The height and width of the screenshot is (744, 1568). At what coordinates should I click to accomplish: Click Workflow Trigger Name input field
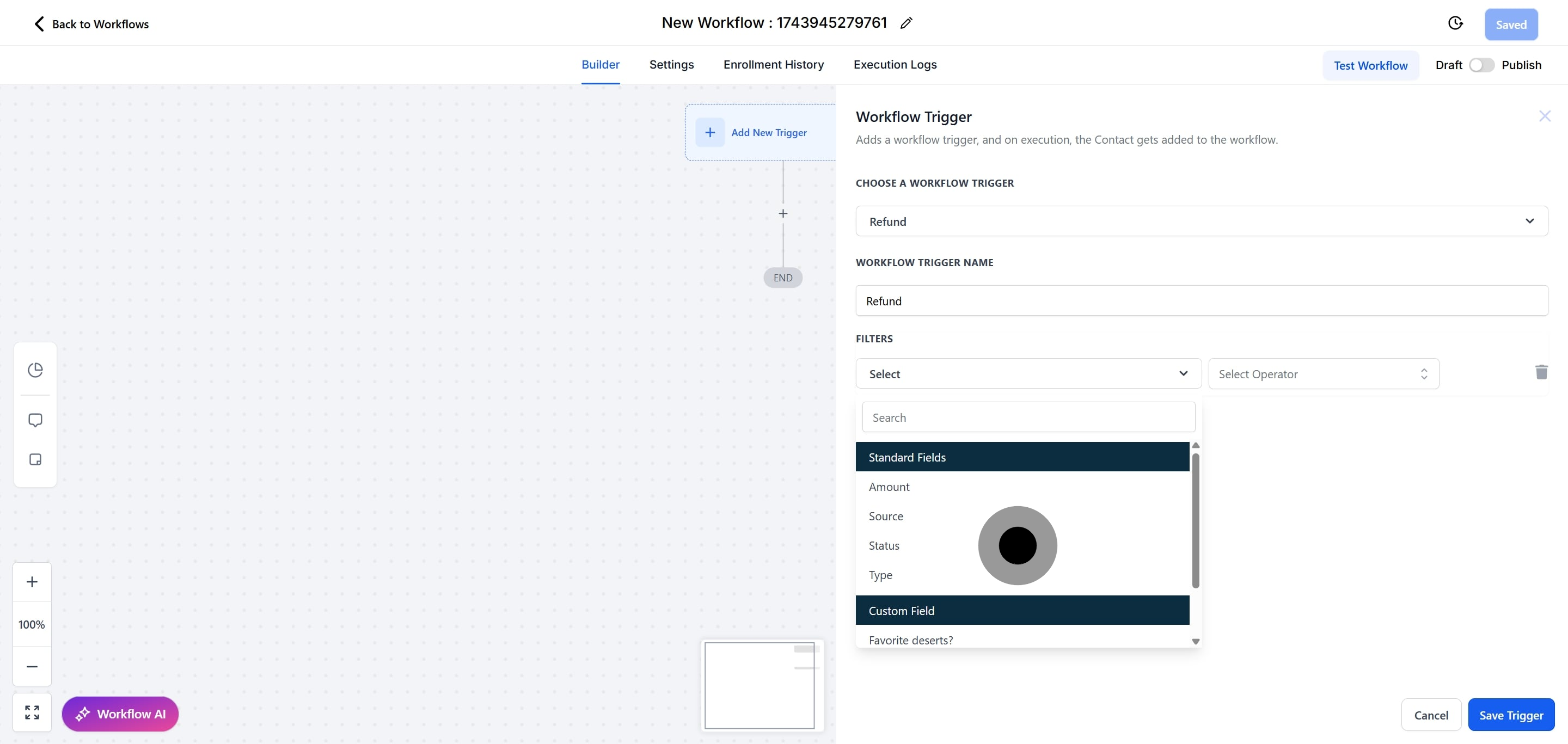coord(1201,300)
